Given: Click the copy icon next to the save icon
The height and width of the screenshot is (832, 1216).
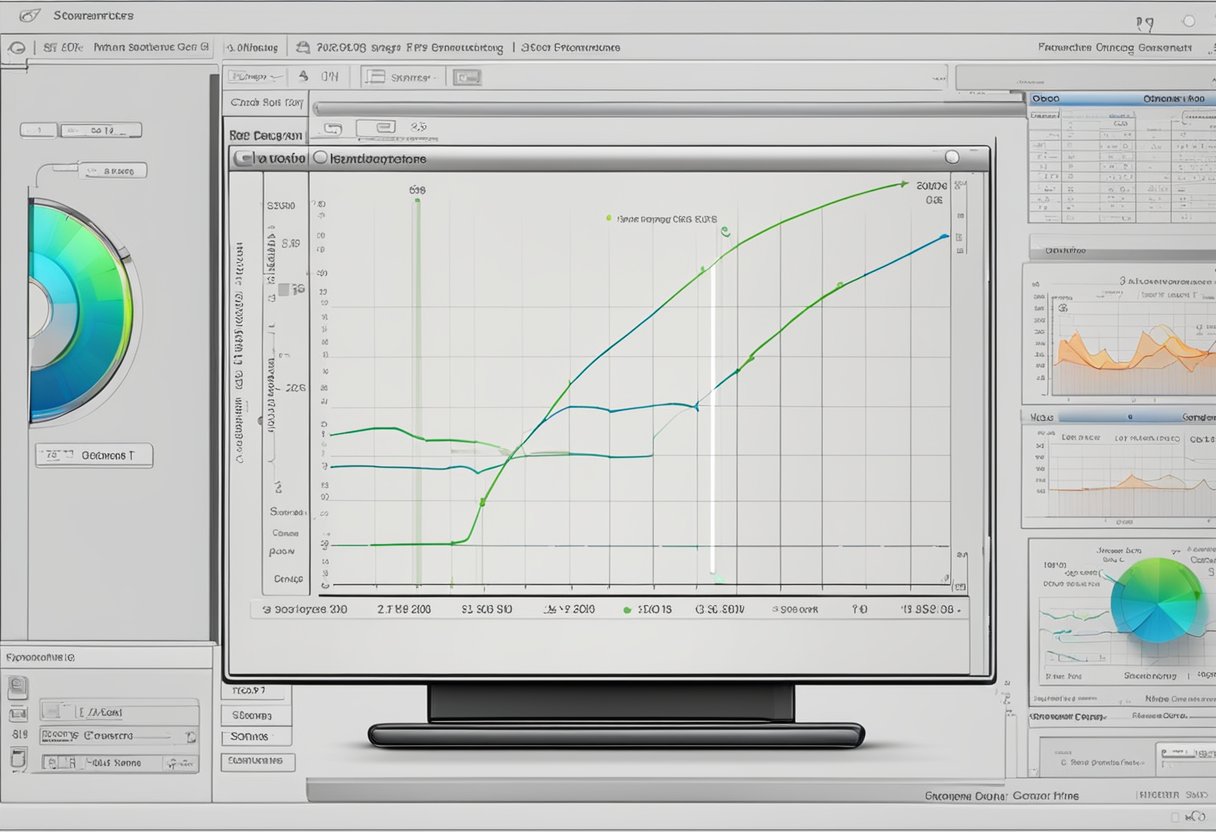Looking at the screenshot, I should [385, 127].
